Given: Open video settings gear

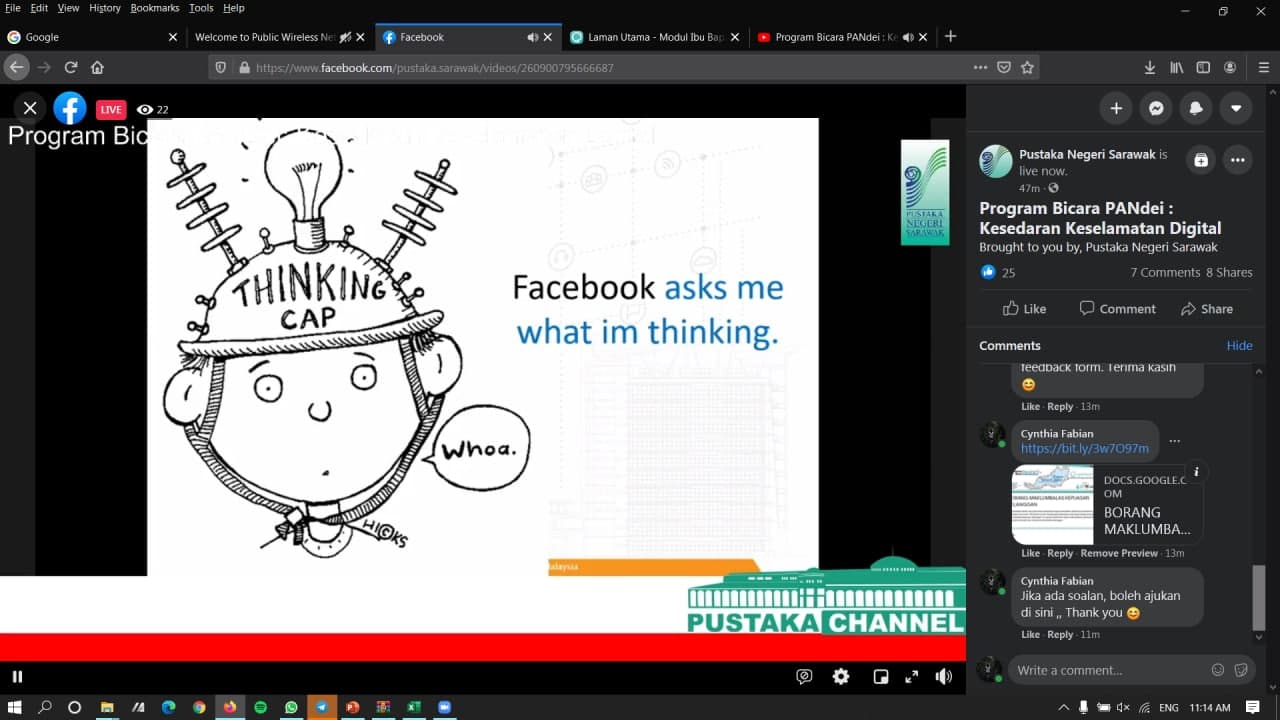Looking at the screenshot, I should coord(841,677).
